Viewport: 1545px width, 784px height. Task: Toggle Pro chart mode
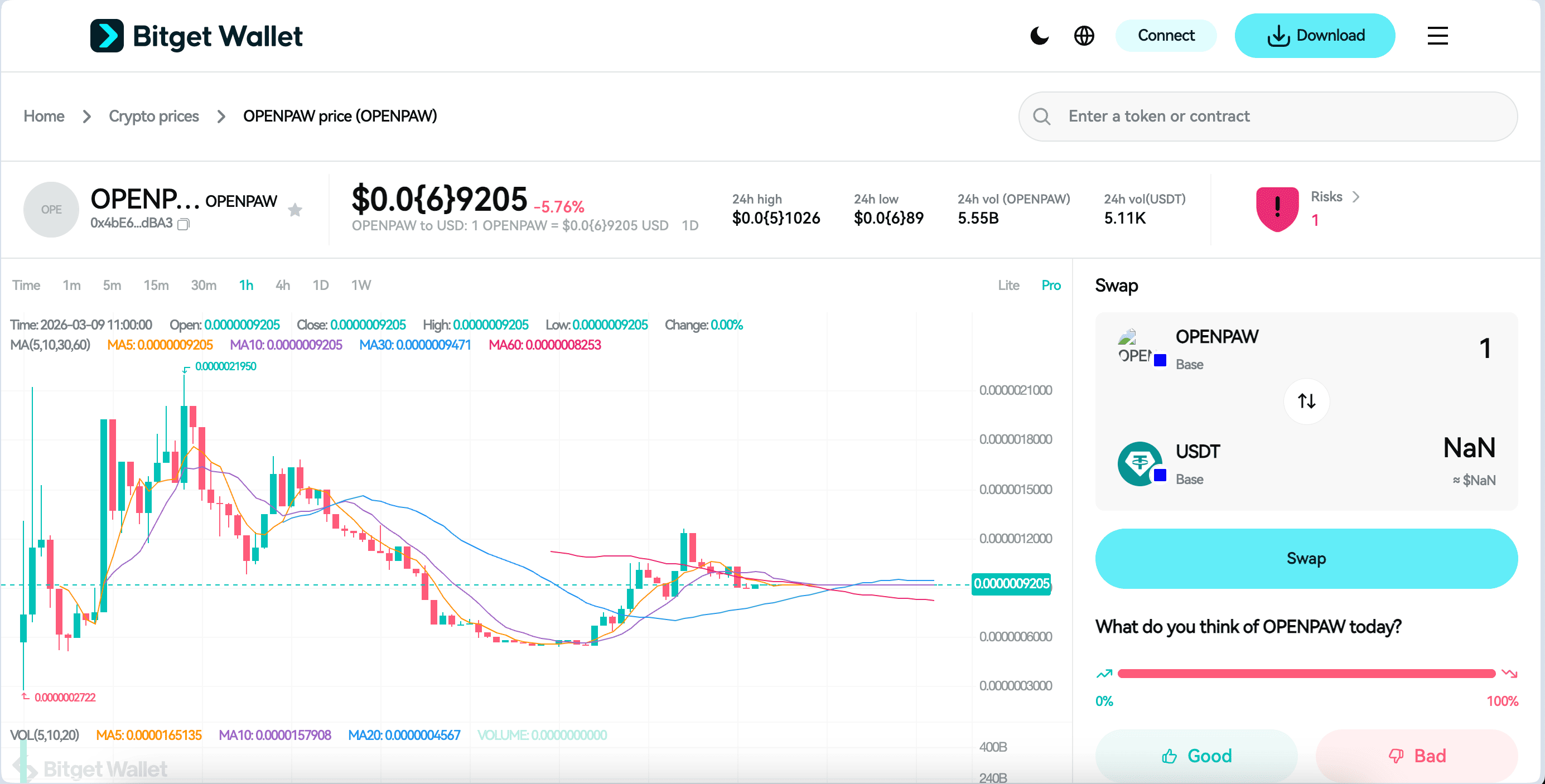(1051, 285)
